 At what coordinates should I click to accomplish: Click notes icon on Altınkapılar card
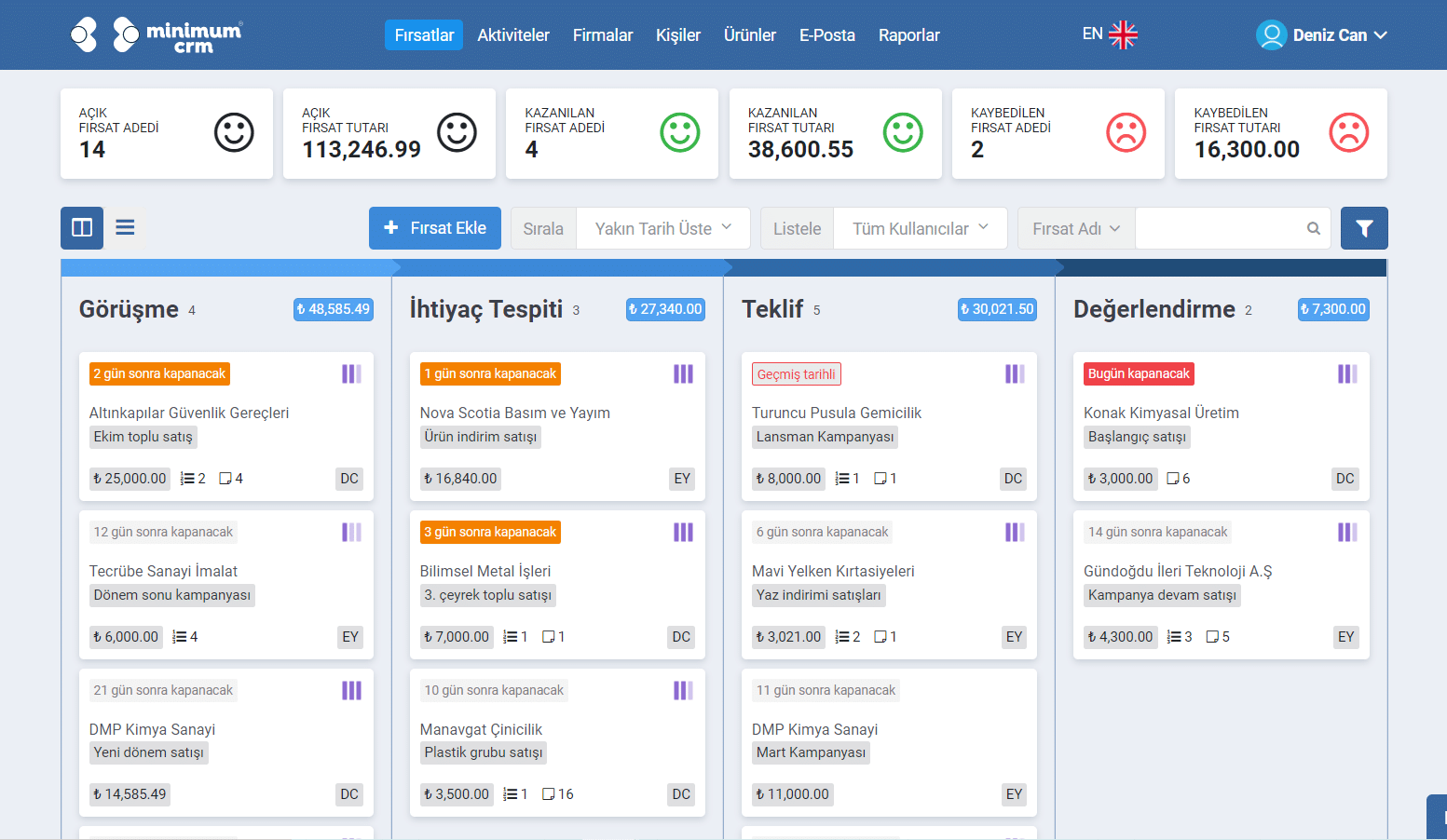pos(225,479)
